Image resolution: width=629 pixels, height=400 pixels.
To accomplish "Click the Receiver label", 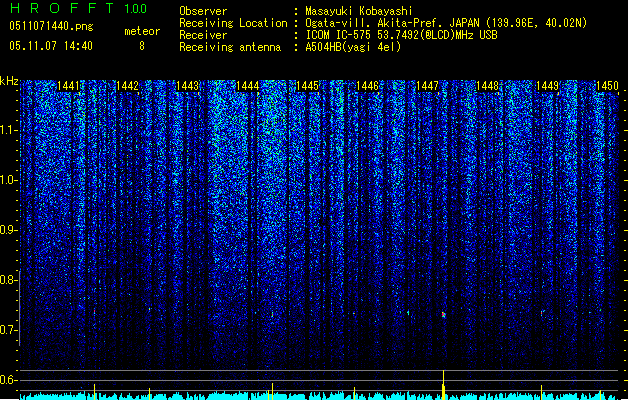I will click(203, 35).
